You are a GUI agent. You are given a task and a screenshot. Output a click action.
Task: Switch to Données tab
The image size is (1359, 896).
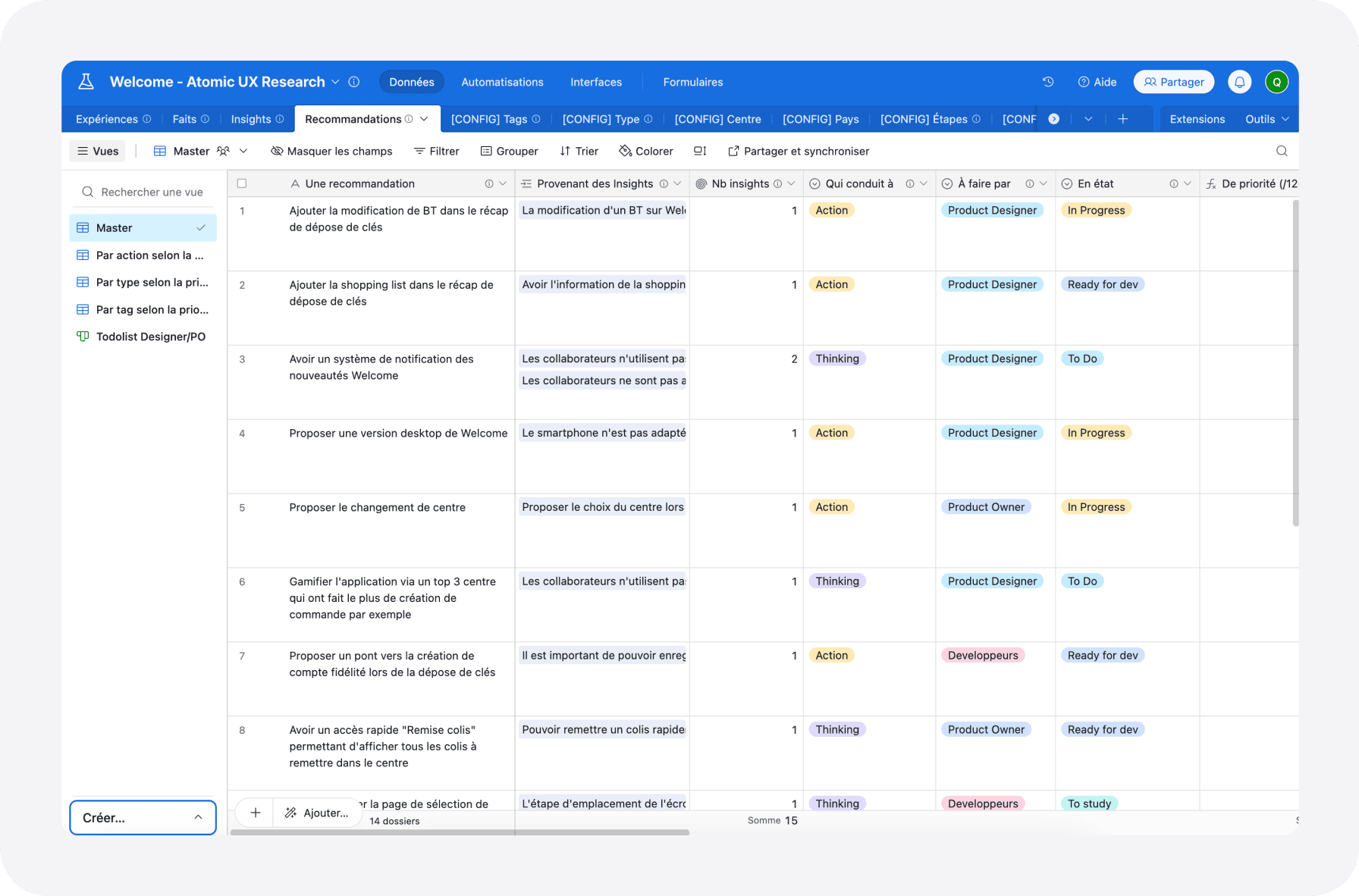click(x=412, y=82)
